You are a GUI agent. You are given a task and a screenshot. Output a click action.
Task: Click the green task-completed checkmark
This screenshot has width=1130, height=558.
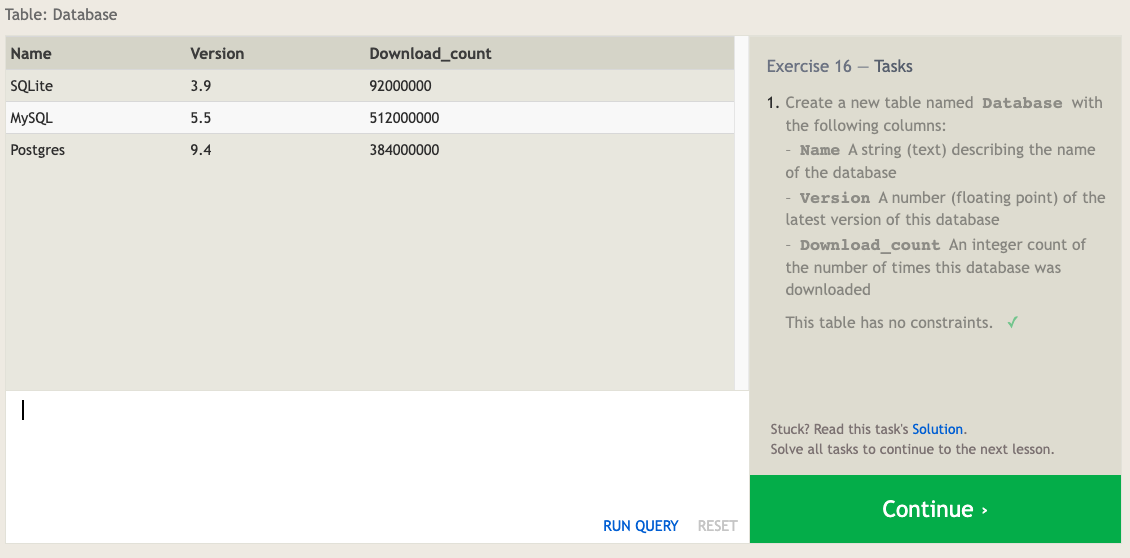(x=1013, y=322)
